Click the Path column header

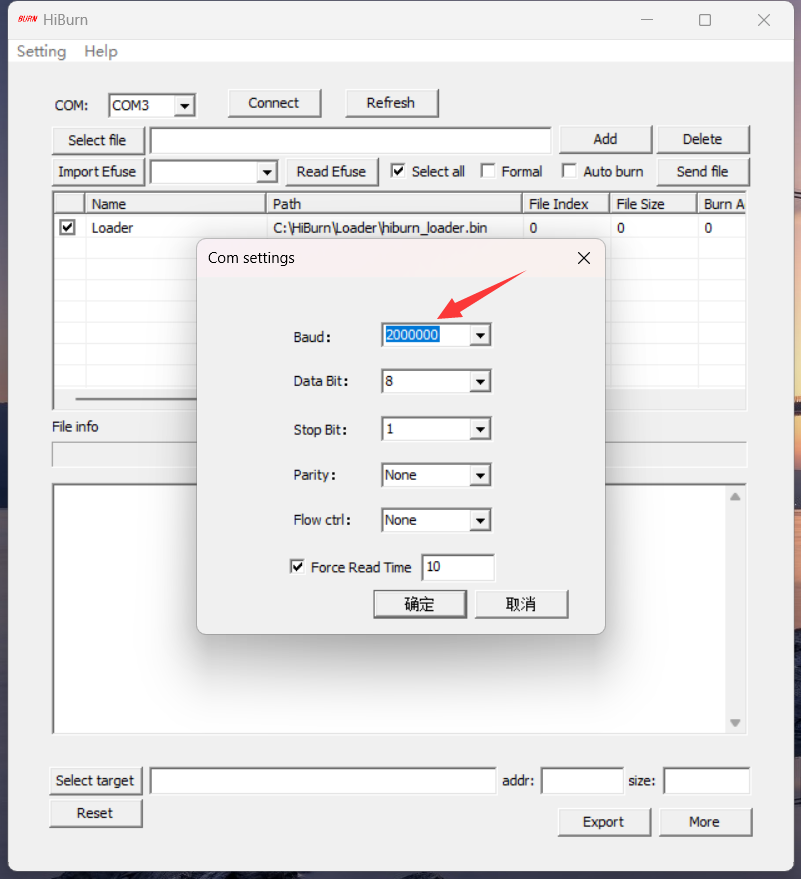393,204
